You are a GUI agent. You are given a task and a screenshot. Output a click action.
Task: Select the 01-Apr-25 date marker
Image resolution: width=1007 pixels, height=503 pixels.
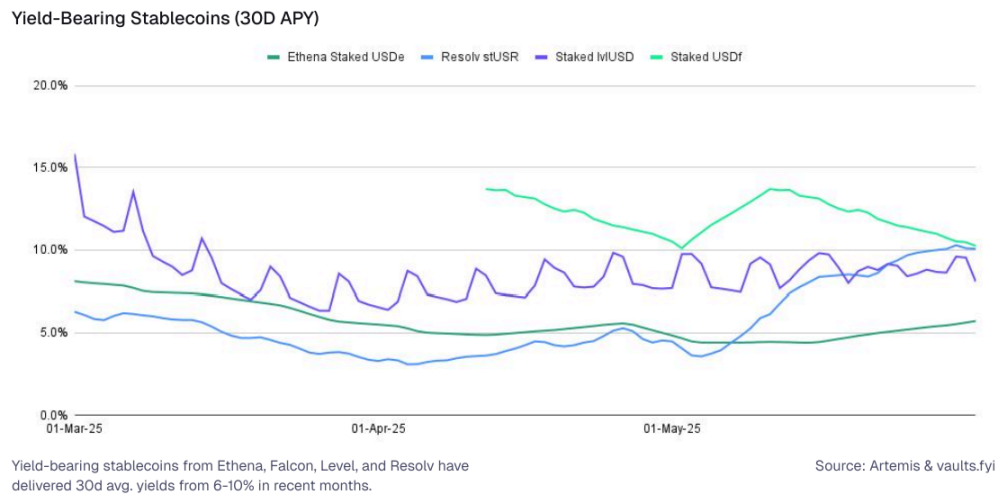(379, 428)
